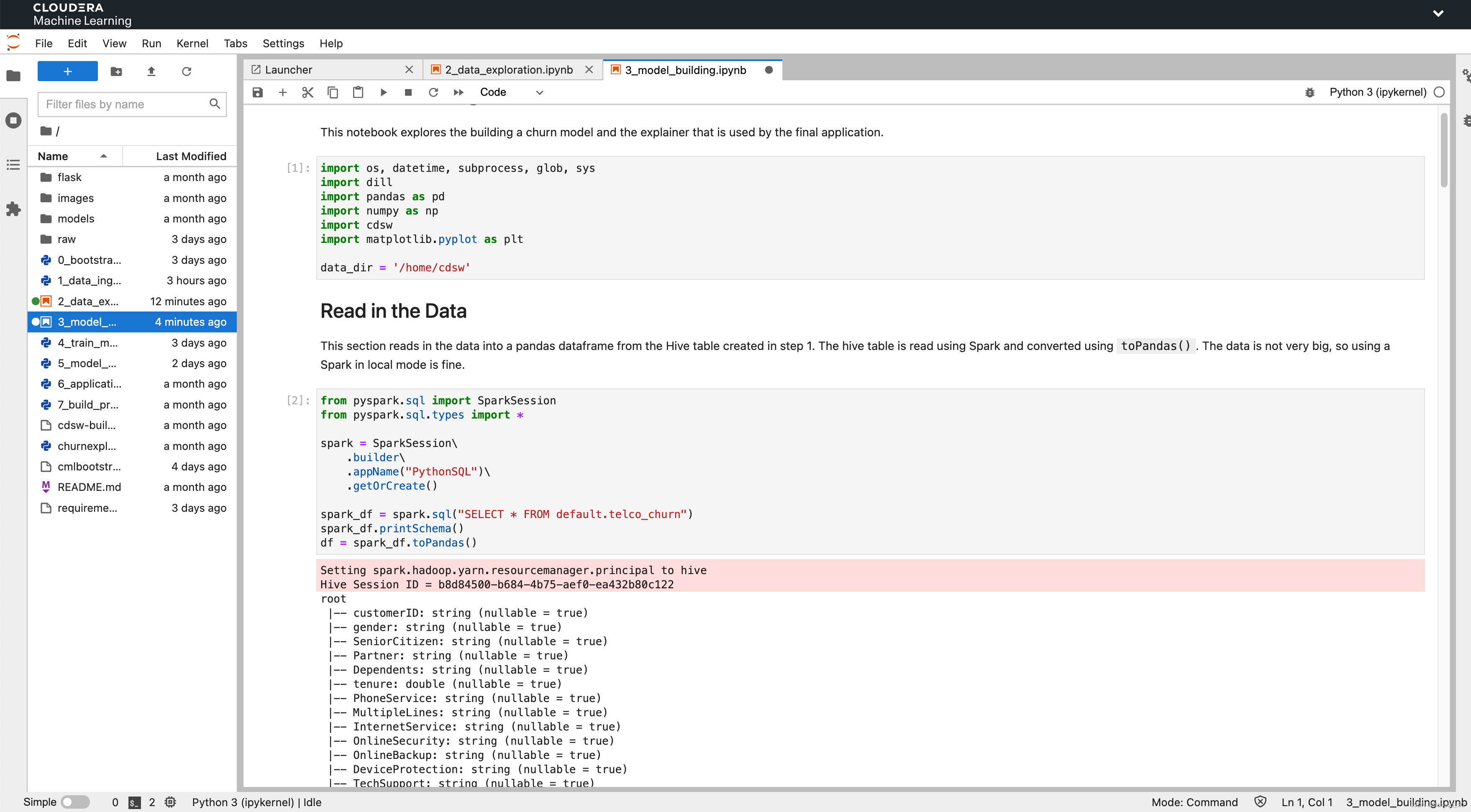Image resolution: width=1471 pixels, height=812 pixels.
Task: Open the cell type Code dropdown
Action: pyautogui.click(x=510, y=92)
